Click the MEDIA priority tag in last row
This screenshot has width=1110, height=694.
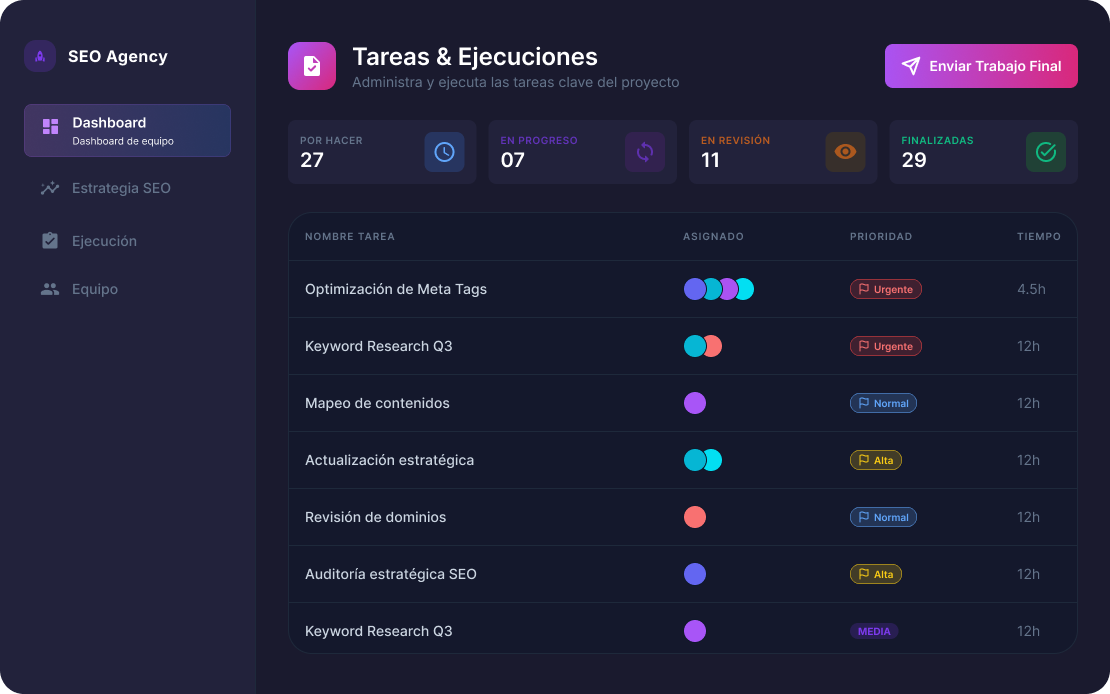(x=874, y=631)
